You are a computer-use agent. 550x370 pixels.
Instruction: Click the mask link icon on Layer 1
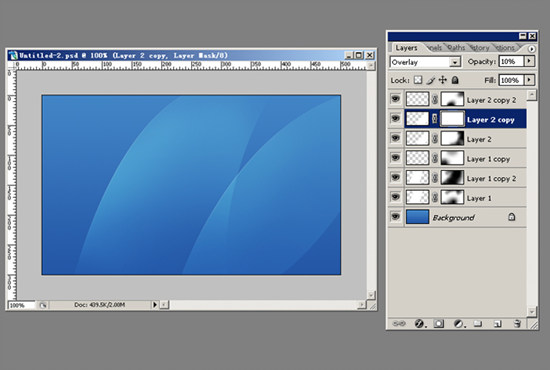tap(435, 197)
